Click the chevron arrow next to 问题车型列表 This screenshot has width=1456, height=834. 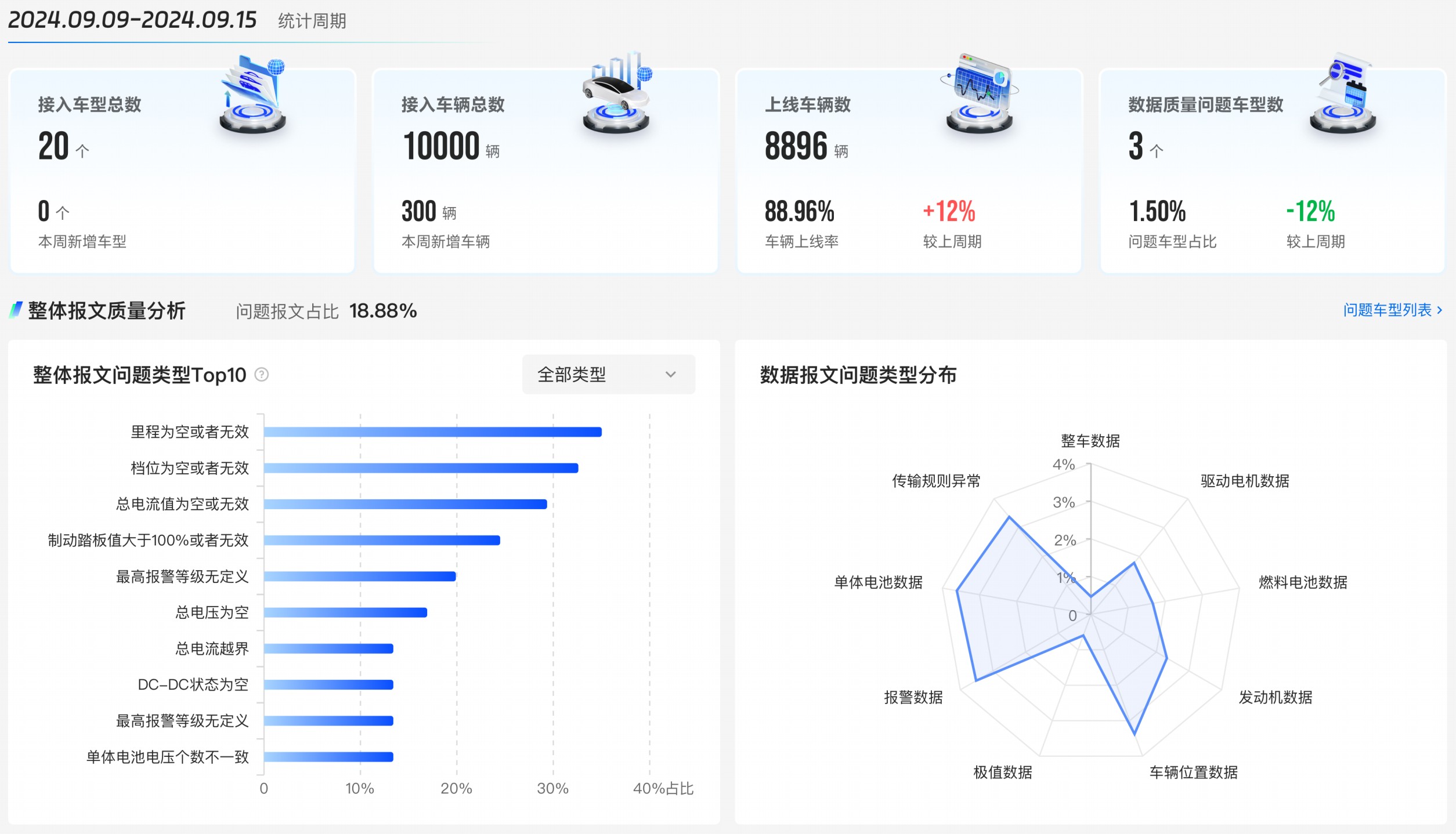(1440, 310)
